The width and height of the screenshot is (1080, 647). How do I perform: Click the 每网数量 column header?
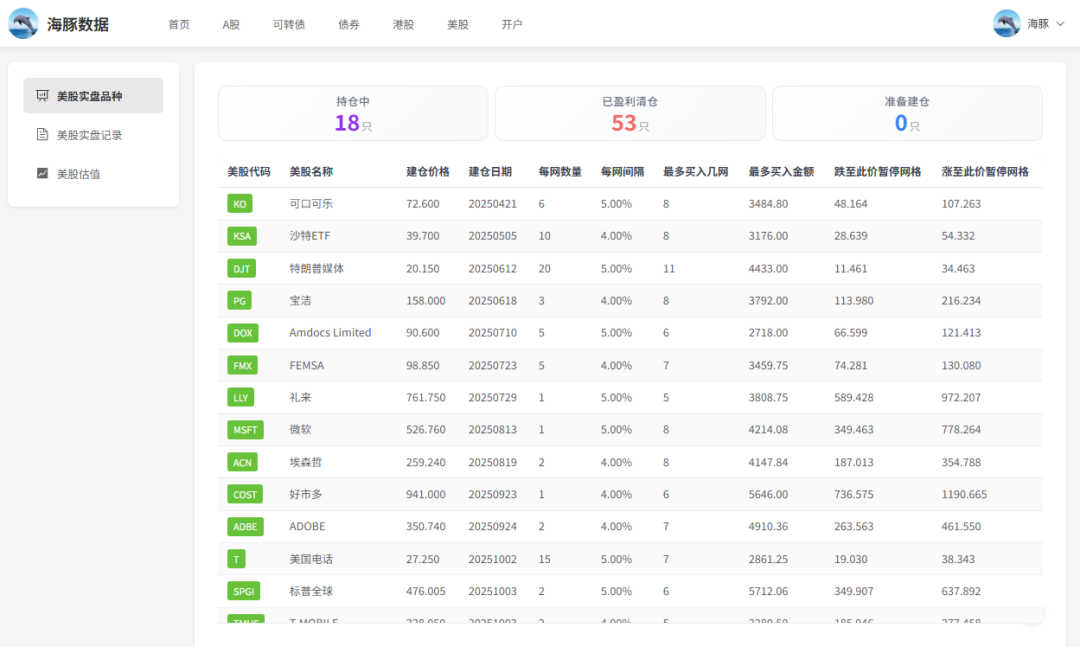point(560,172)
